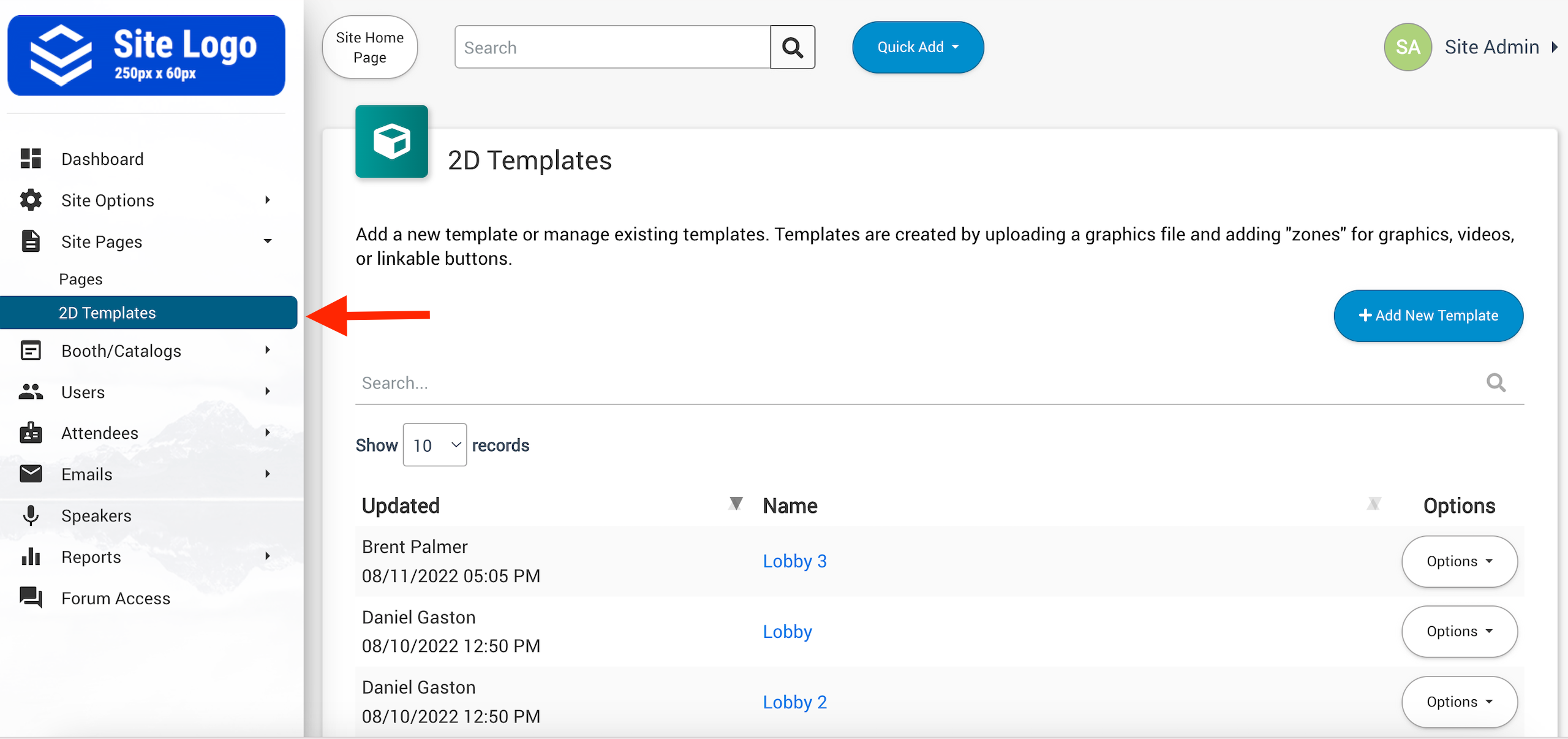1568x739 pixels.
Task: Click the top Search input field
Action: [612, 47]
